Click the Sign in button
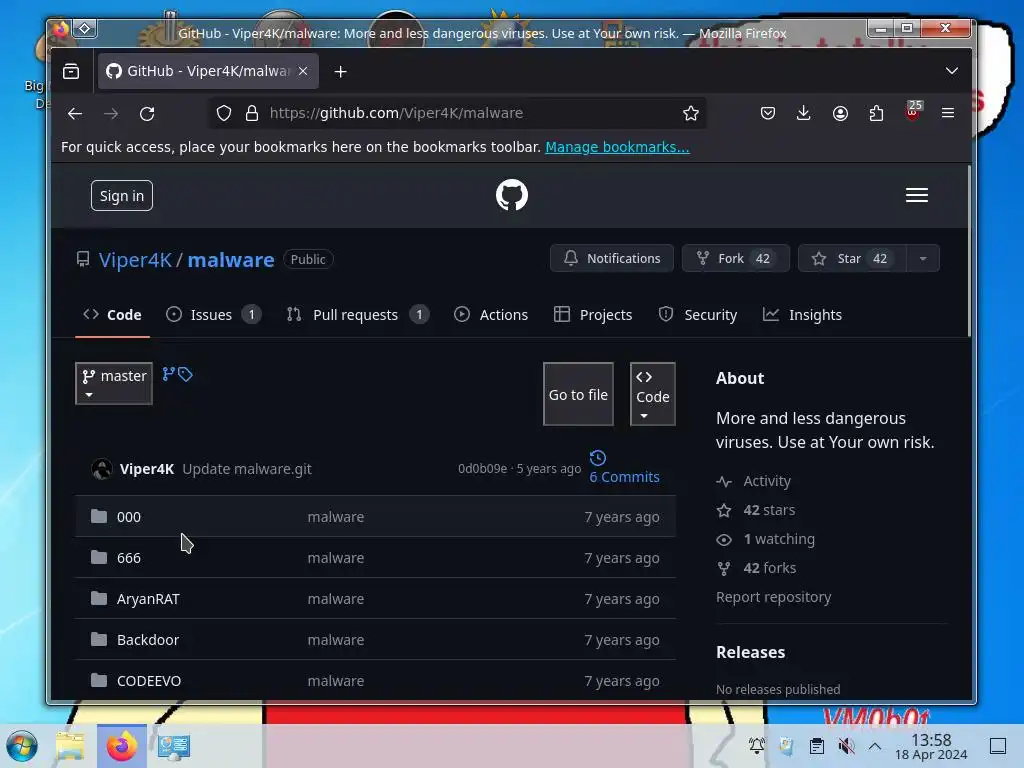This screenshot has width=1024, height=768. click(x=121, y=195)
